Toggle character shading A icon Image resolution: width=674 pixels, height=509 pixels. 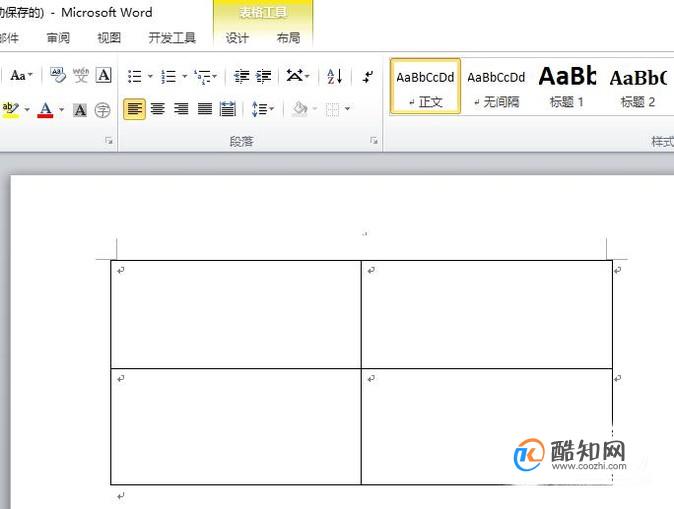80,110
